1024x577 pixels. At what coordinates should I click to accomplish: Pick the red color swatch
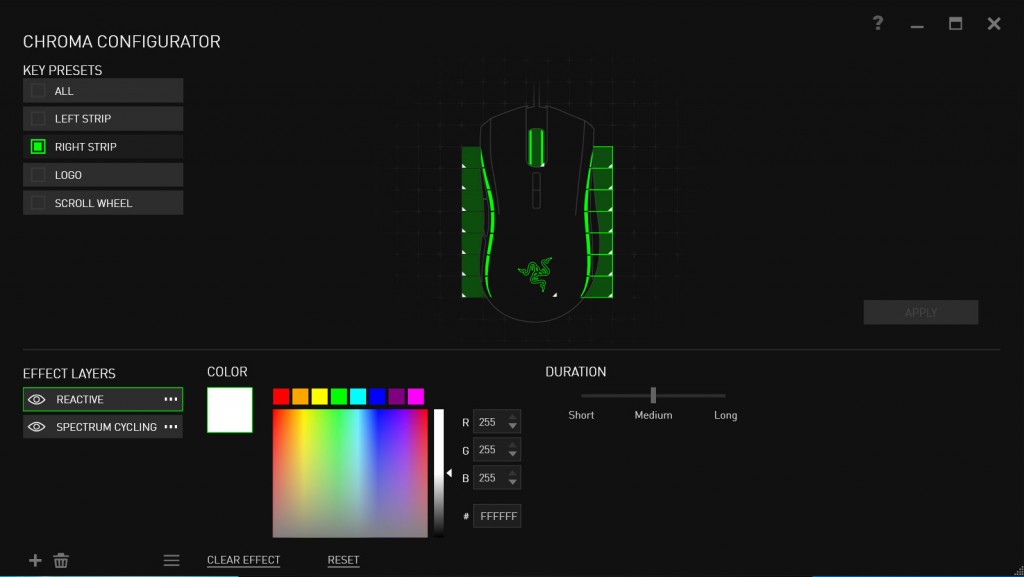(281, 396)
